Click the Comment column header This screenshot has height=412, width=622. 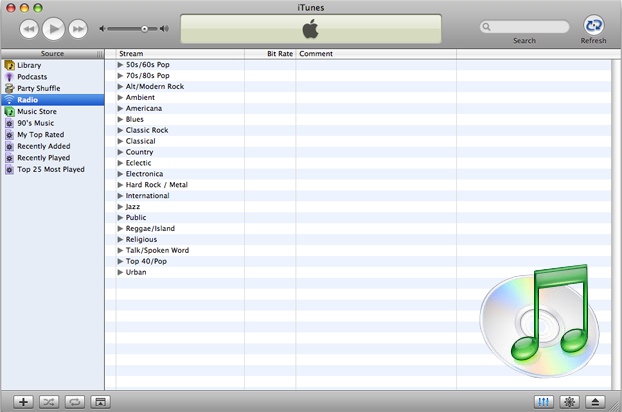point(316,54)
